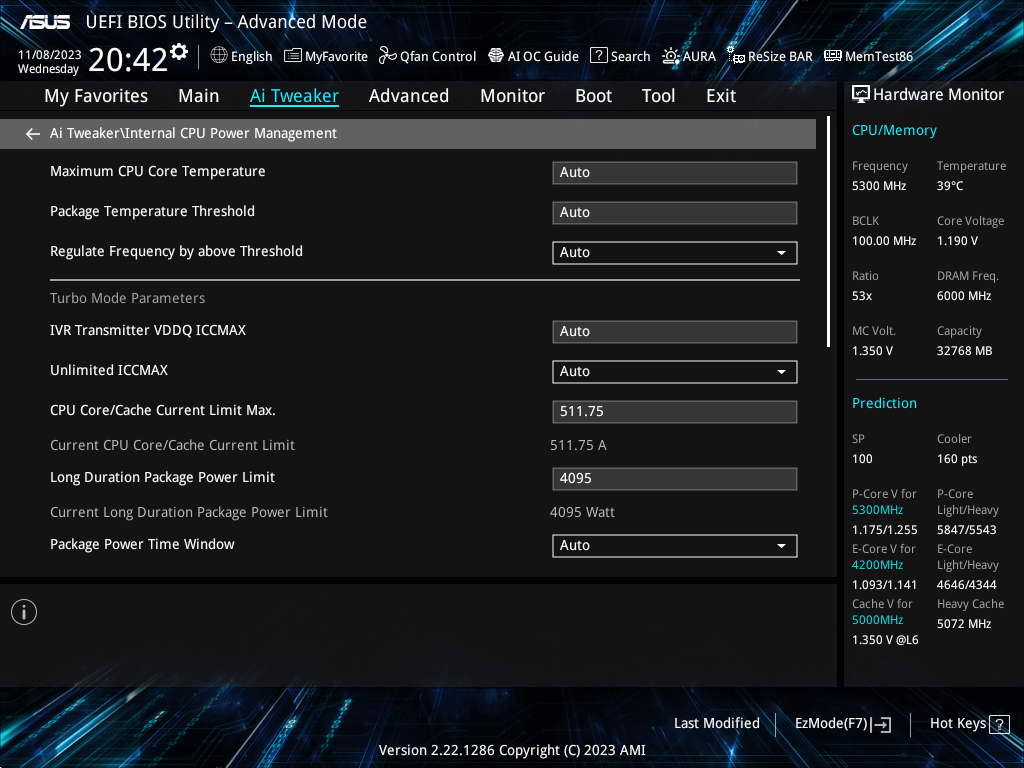Click the clock time 20:42

[x=128, y=60]
